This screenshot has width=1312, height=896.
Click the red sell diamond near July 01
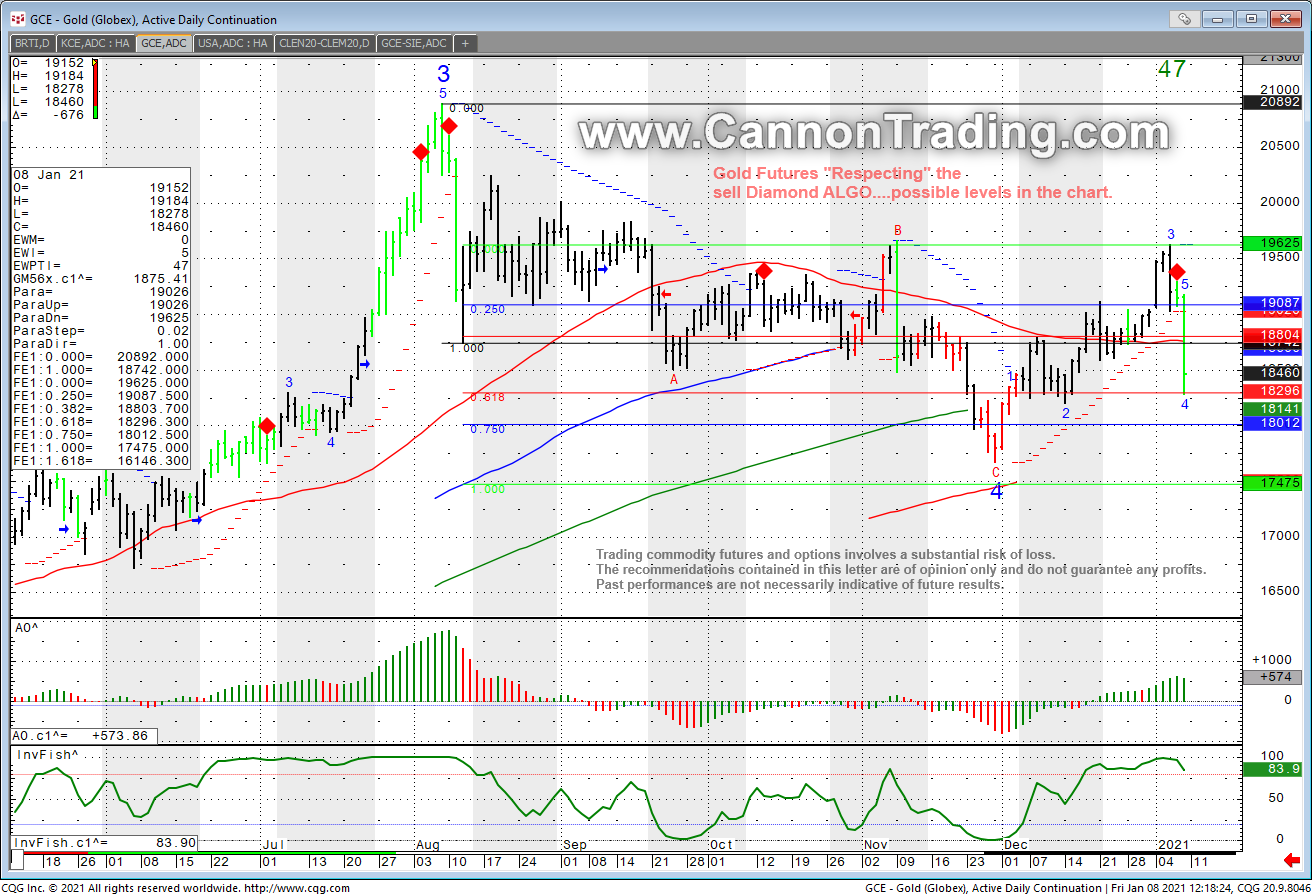pyautogui.click(x=267, y=426)
